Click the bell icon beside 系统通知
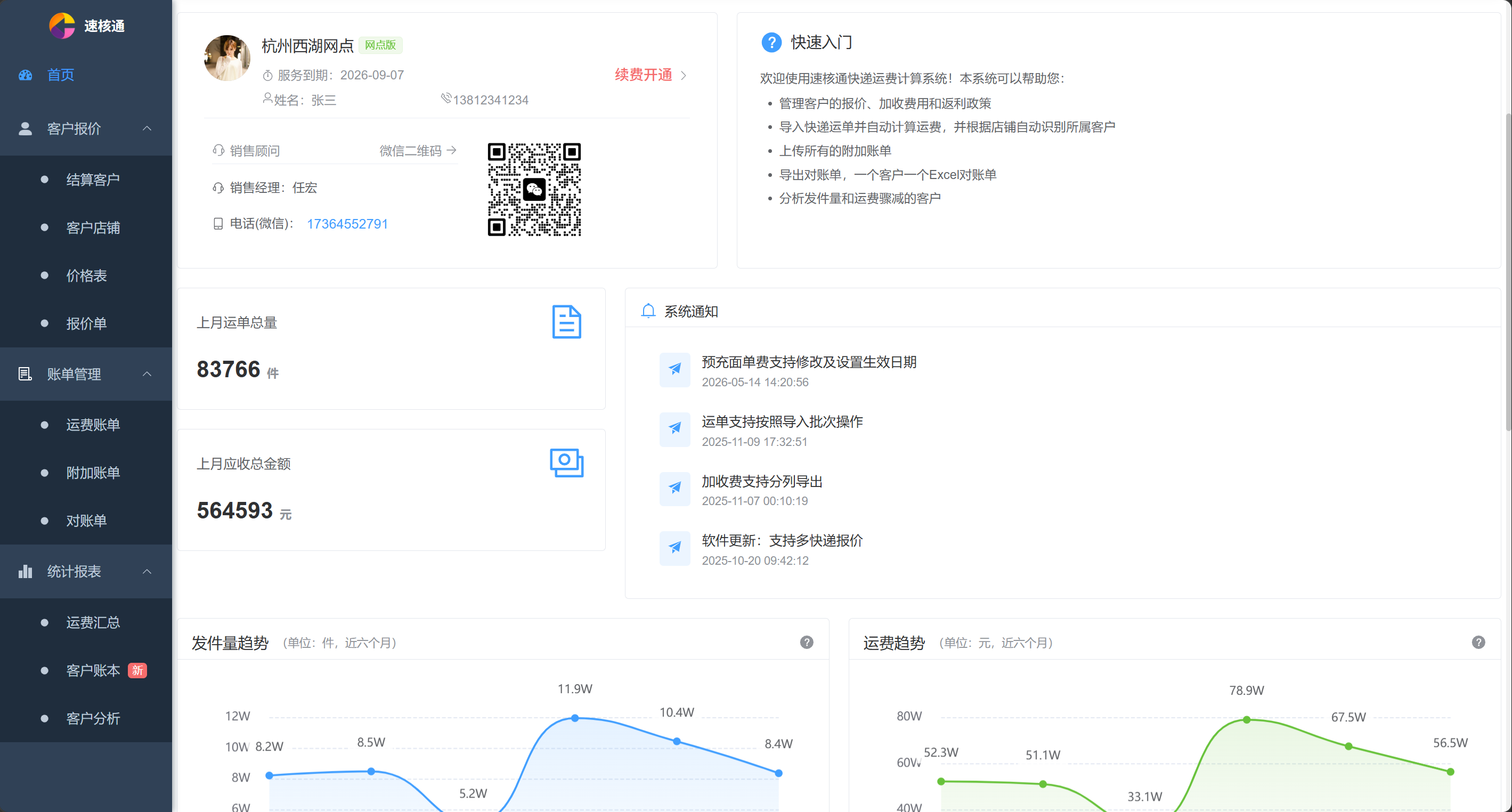Viewport: 1512px width, 812px height. tap(648, 311)
